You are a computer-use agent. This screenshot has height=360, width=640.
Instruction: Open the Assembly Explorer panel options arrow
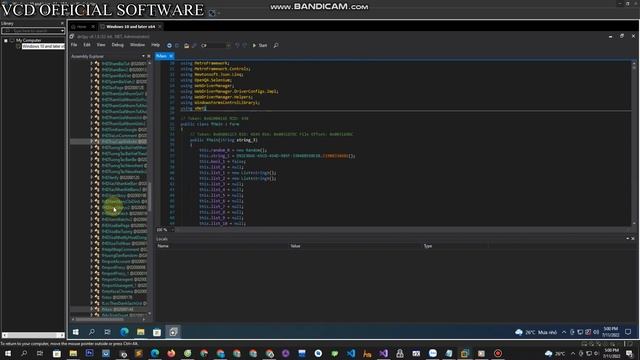(143, 56)
